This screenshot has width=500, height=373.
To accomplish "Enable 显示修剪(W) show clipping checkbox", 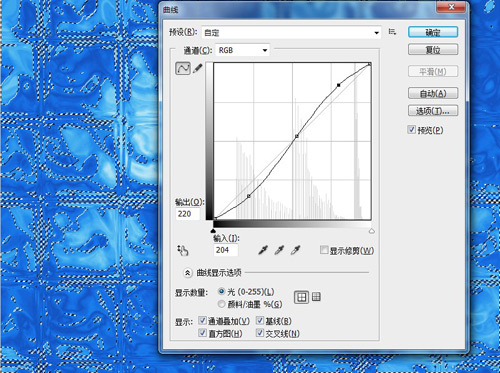I will [x=324, y=250].
